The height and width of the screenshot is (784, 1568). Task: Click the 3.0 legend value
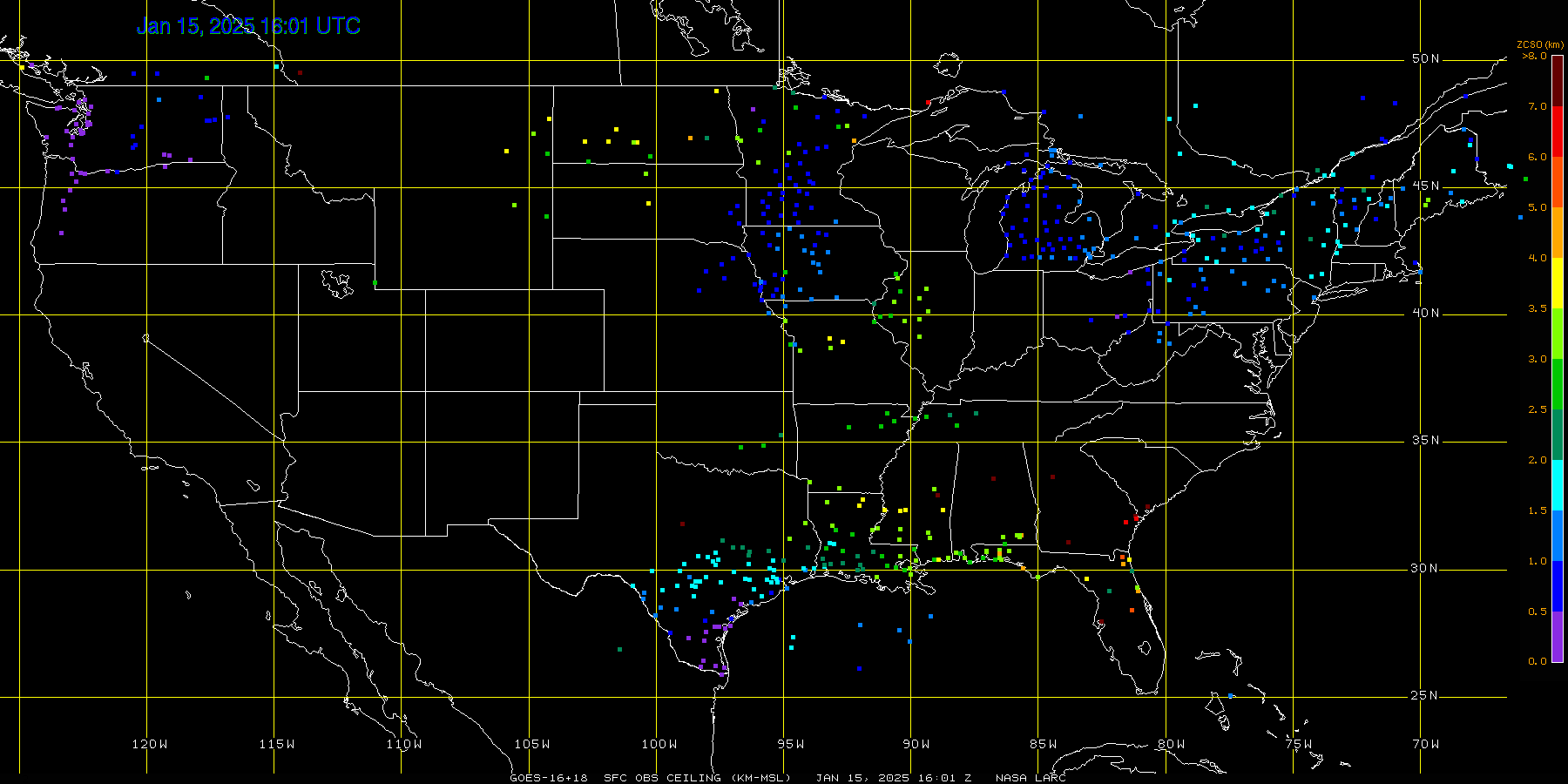1538,359
